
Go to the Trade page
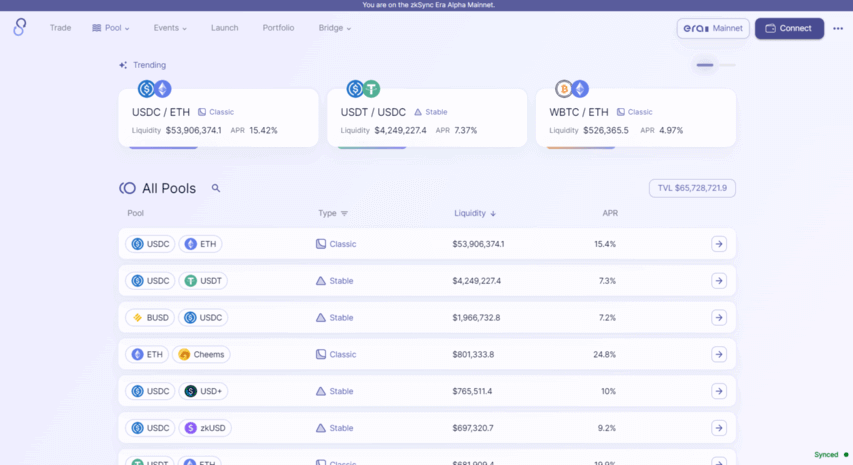(60, 28)
